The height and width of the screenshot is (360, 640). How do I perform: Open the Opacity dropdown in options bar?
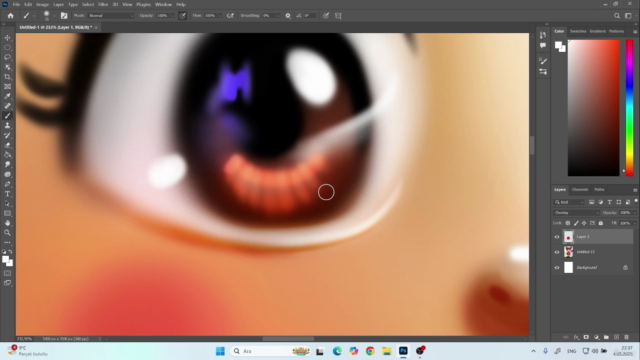pyautogui.click(x=172, y=16)
